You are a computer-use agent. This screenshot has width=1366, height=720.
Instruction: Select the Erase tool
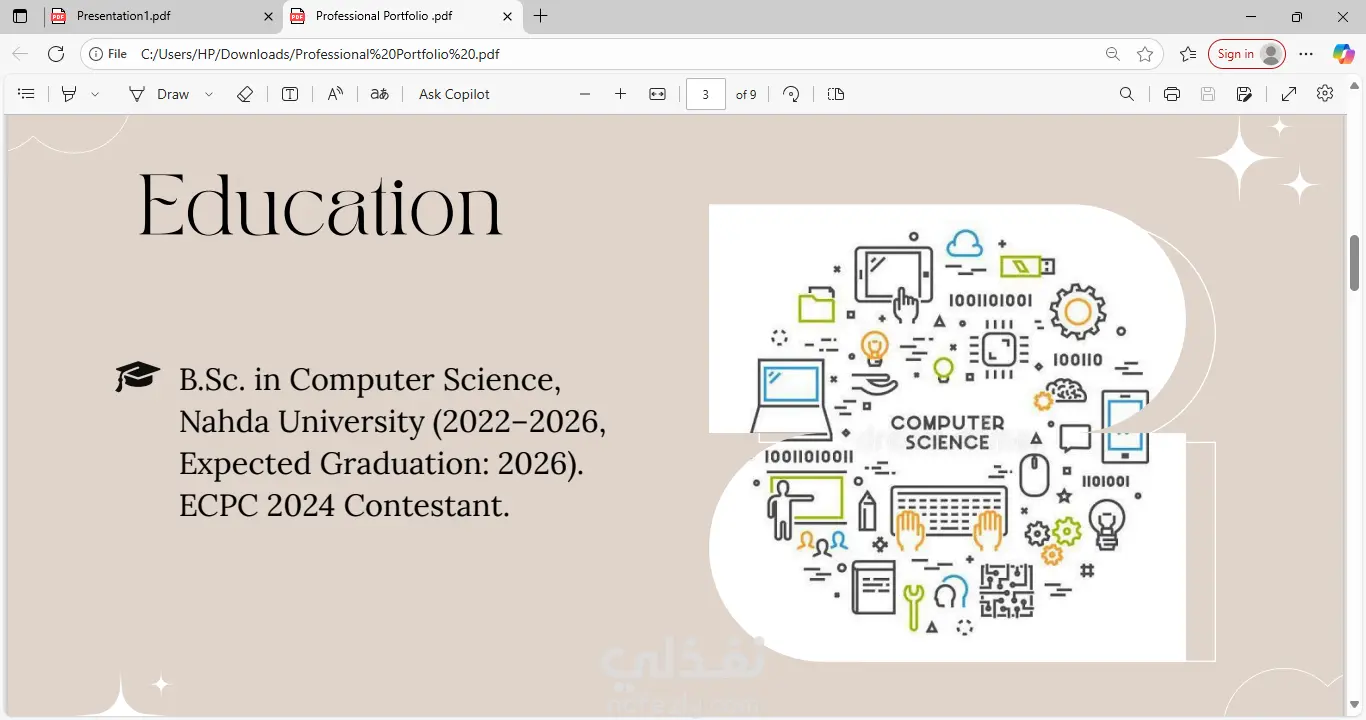tap(245, 94)
